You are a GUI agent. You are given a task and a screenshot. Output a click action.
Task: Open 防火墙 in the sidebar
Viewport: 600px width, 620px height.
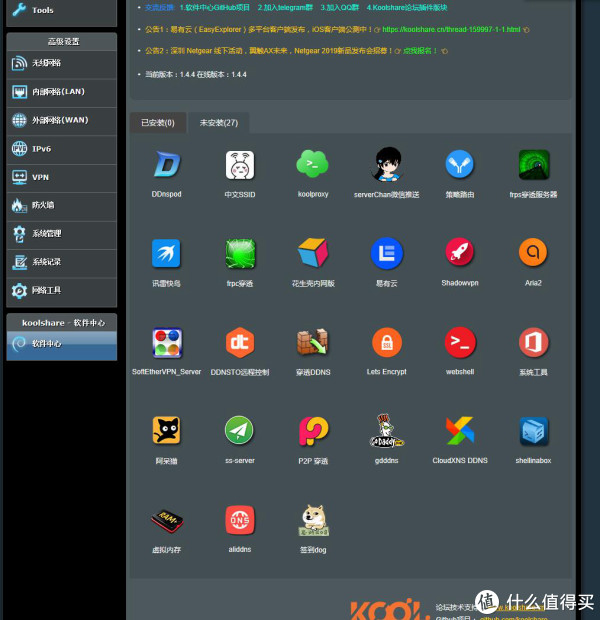tap(62, 206)
